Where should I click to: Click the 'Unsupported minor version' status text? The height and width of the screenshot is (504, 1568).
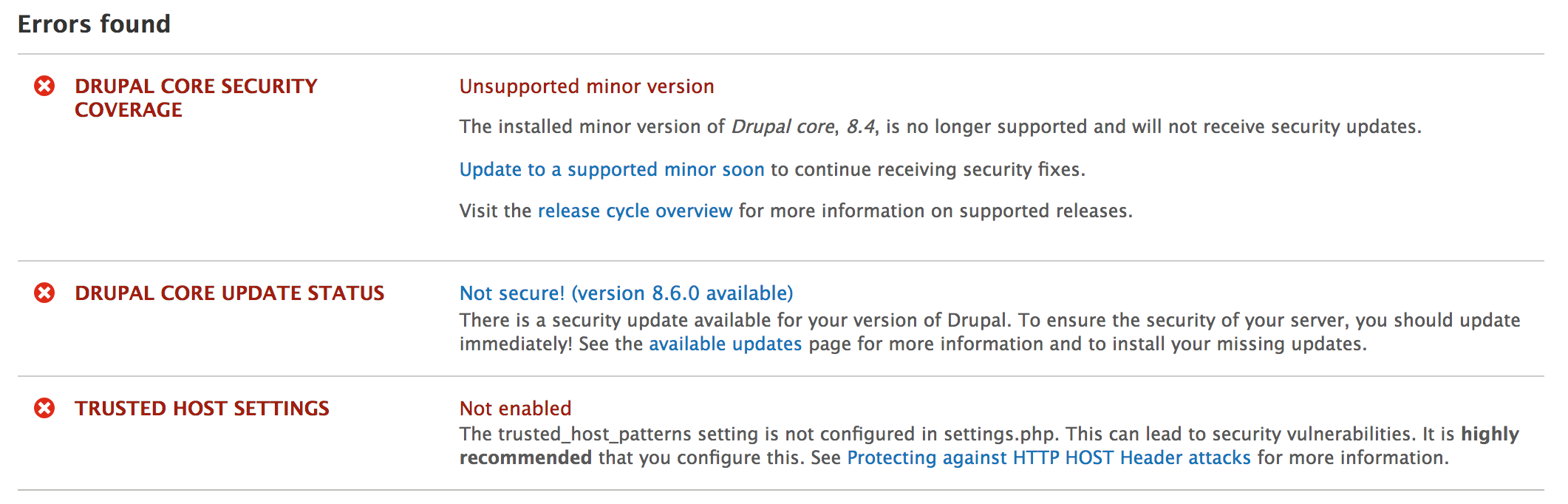pyautogui.click(x=587, y=86)
